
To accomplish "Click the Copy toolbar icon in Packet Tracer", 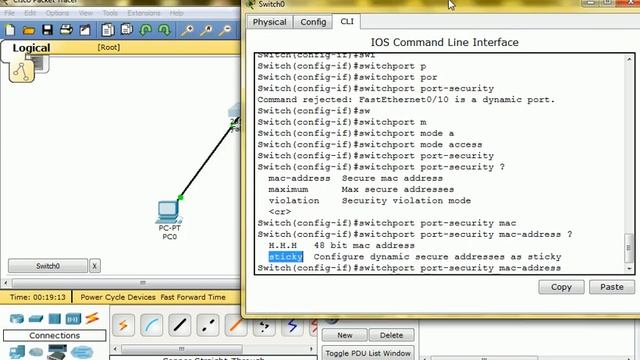I will tap(108, 30).
